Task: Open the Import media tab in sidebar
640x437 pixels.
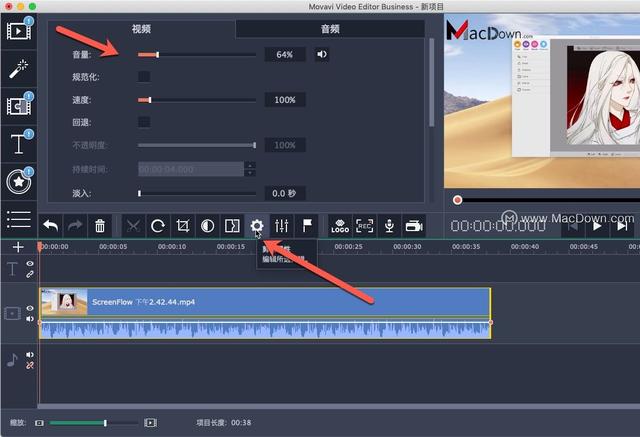Action: tap(19, 31)
